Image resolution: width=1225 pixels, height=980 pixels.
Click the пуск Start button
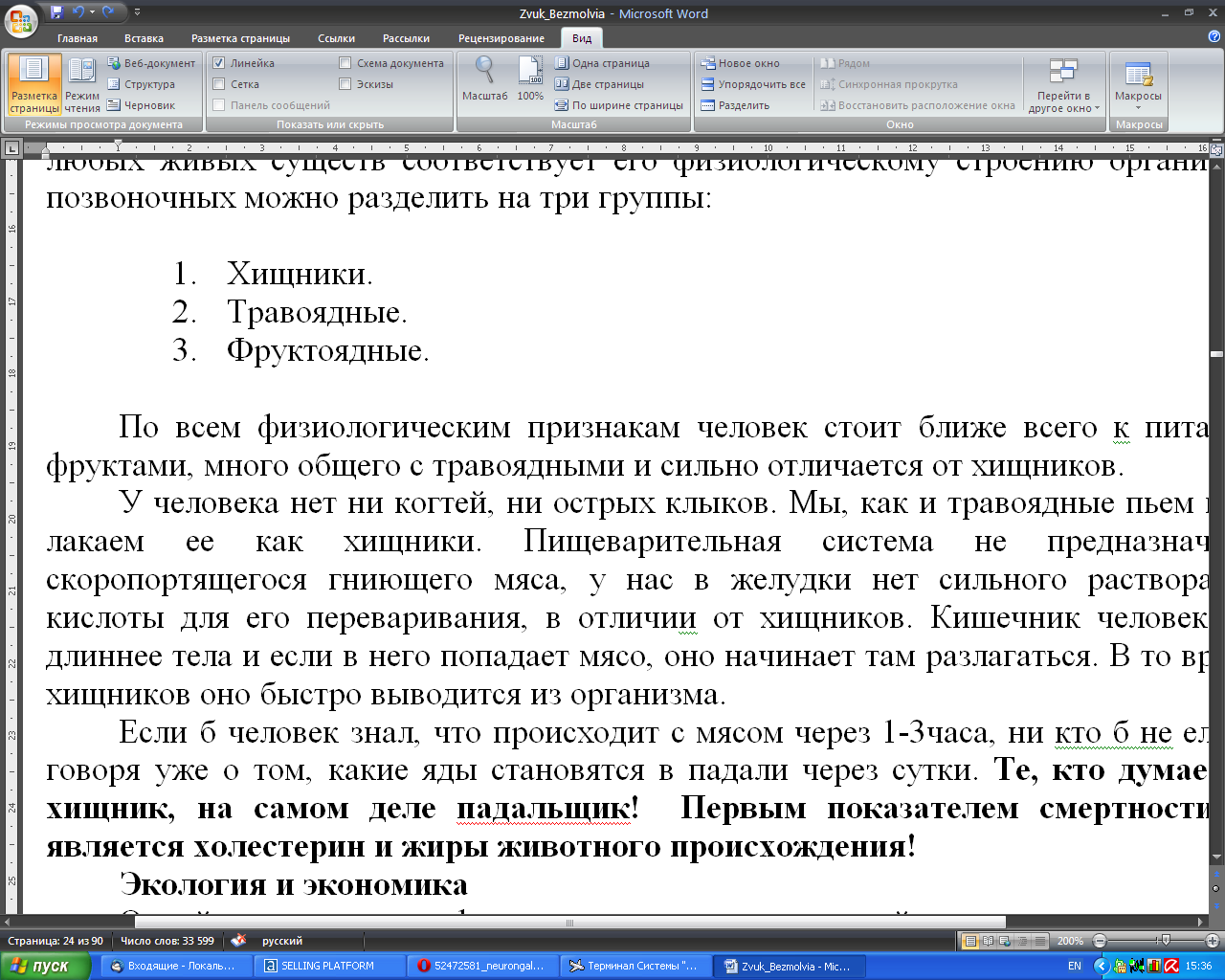(x=45, y=966)
